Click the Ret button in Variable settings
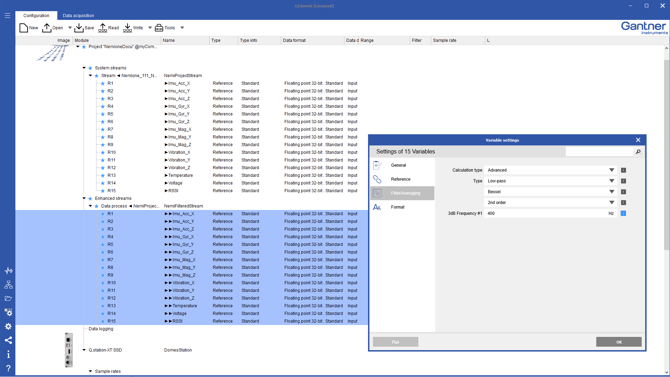670x377 pixels. (x=396, y=342)
